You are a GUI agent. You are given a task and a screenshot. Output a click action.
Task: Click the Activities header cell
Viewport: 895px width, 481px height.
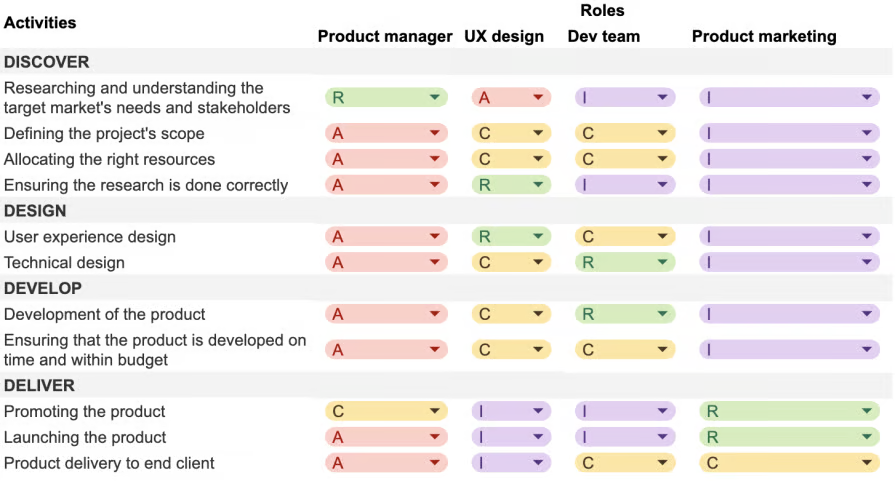[40, 23]
